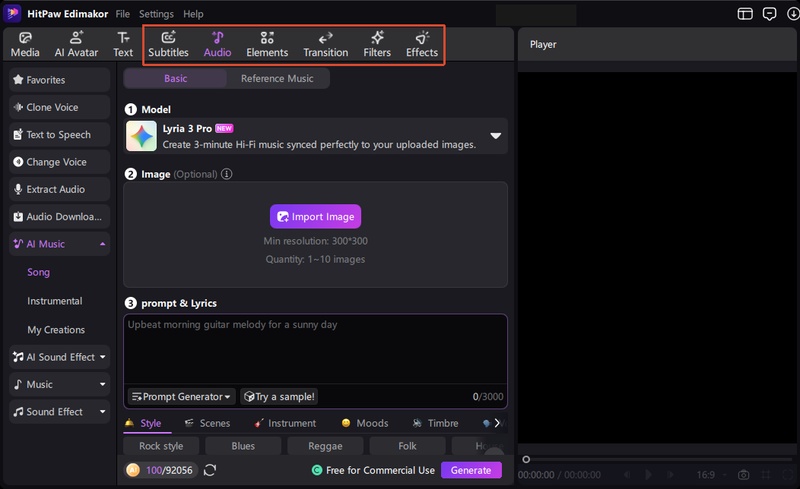The image size is (800, 489).
Task: Focus the prompt & lyrics text box
Action: point(315,349)
